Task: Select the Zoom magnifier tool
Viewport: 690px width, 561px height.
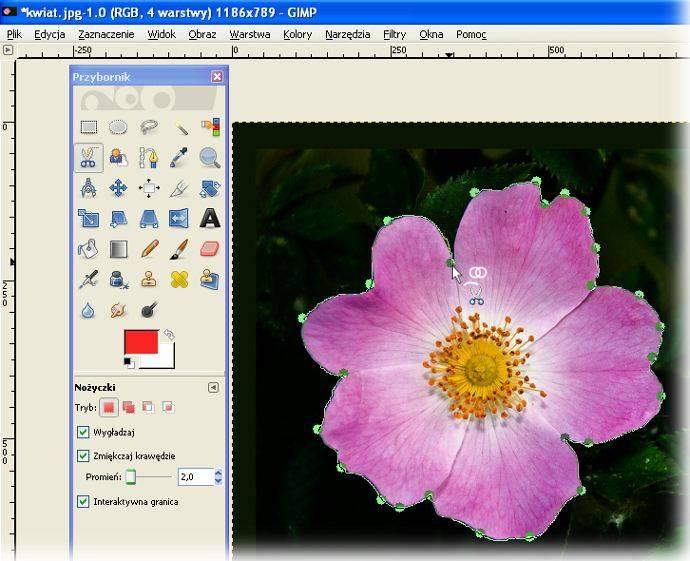Action: [x=210, y=158]
